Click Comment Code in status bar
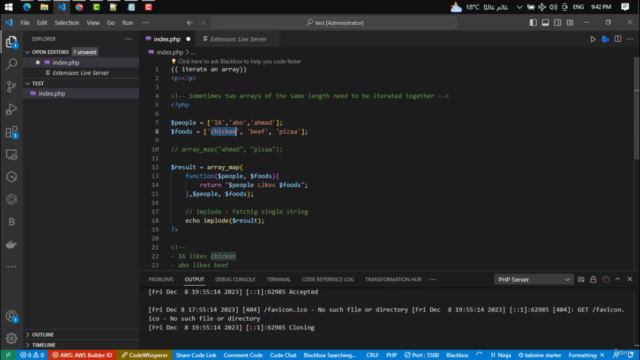640x360 pixels. (x=243, y=355)
